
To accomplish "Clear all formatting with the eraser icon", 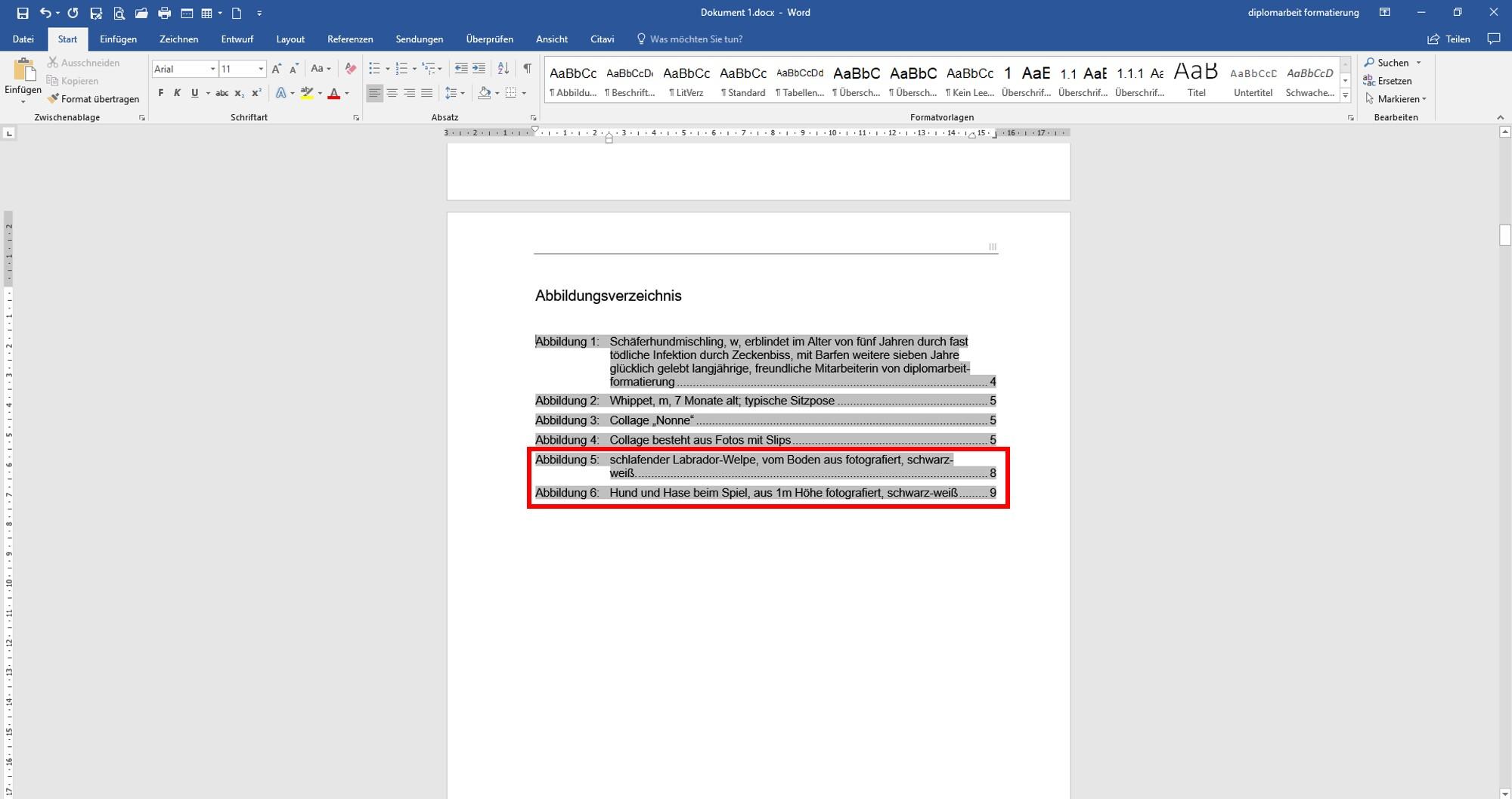I will coord(350,69).
